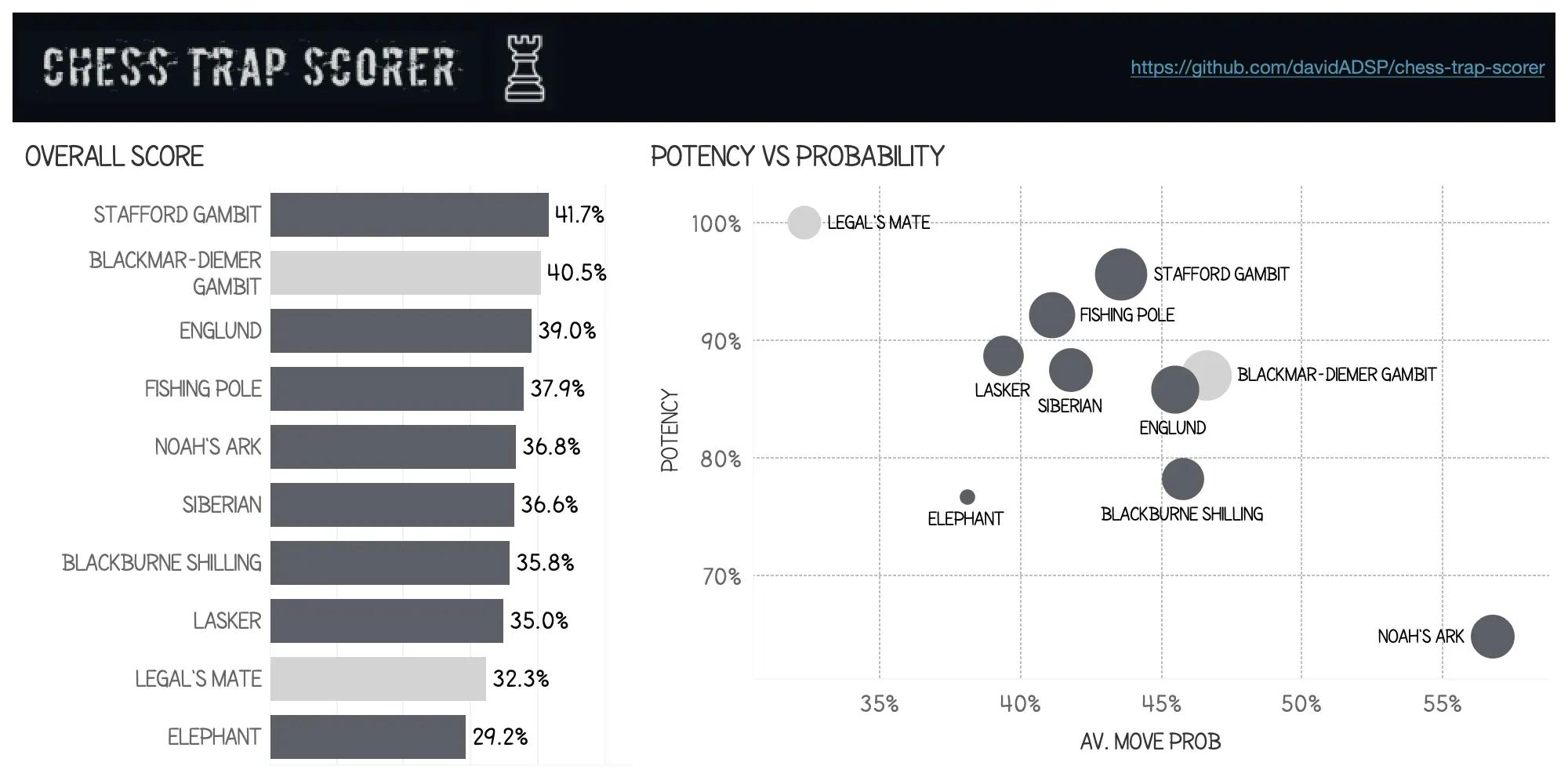The height and width of the screenshot is (784, 1568).
Task: Select the Stafford Gambit bar
Action: click(408, 215)
